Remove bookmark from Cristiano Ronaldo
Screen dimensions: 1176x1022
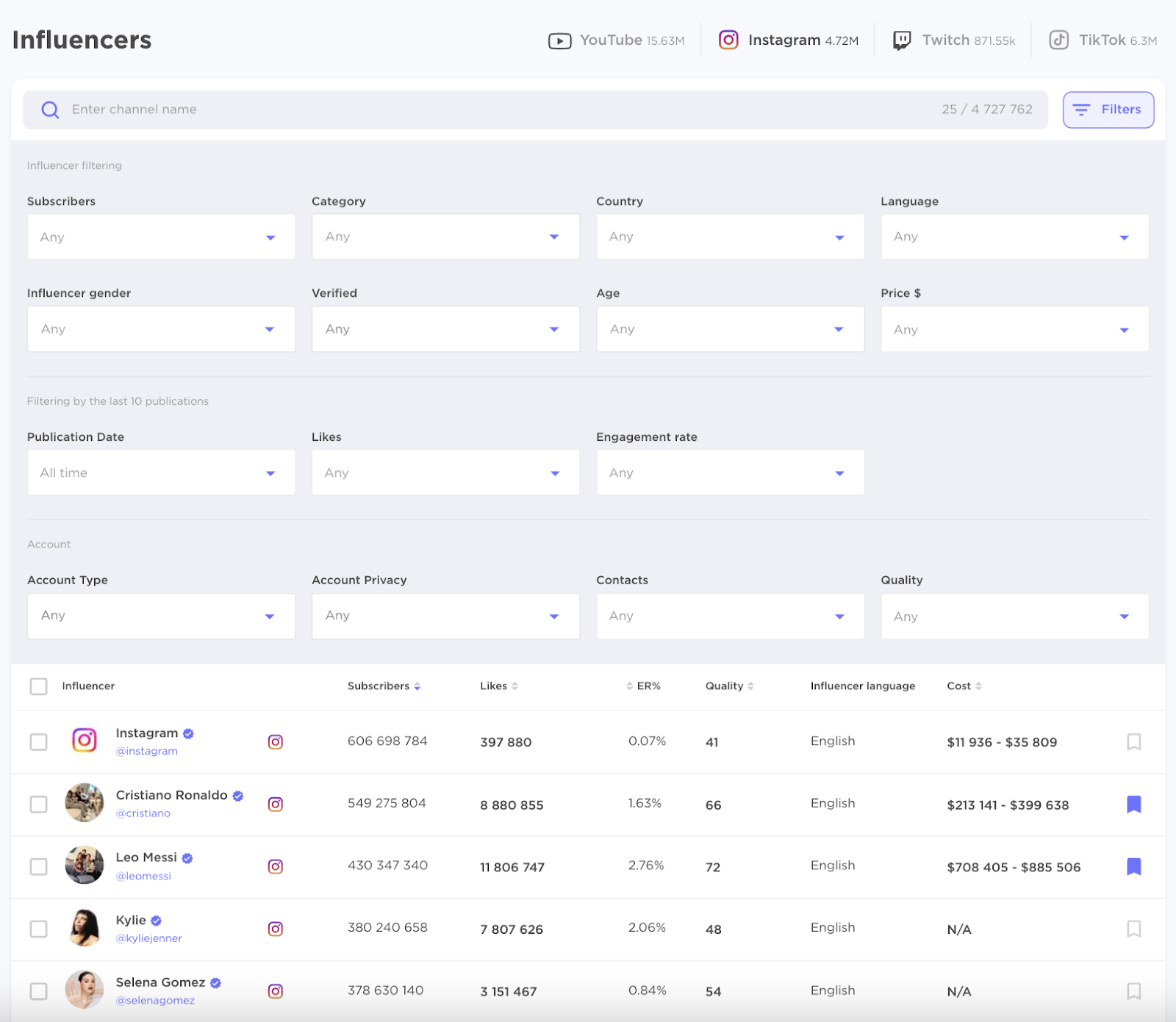[x=1134, y=805]
